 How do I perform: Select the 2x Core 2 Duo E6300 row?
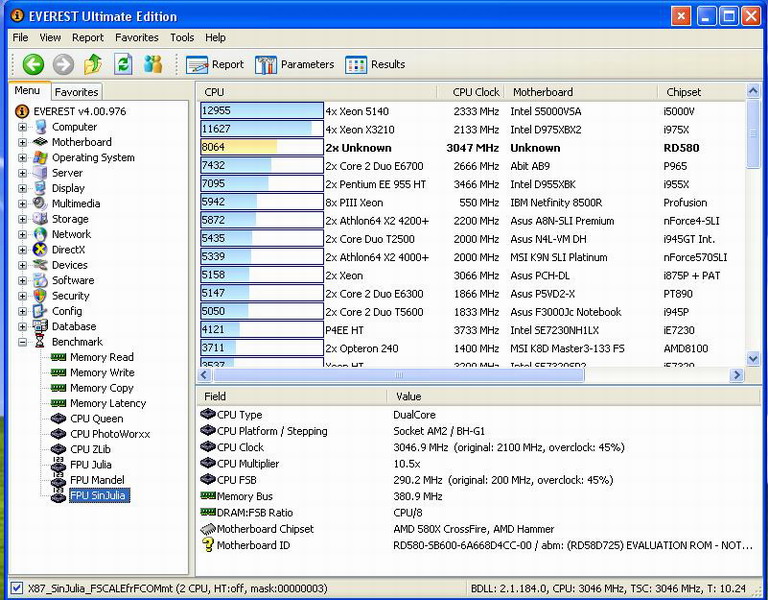pos(472,293)
